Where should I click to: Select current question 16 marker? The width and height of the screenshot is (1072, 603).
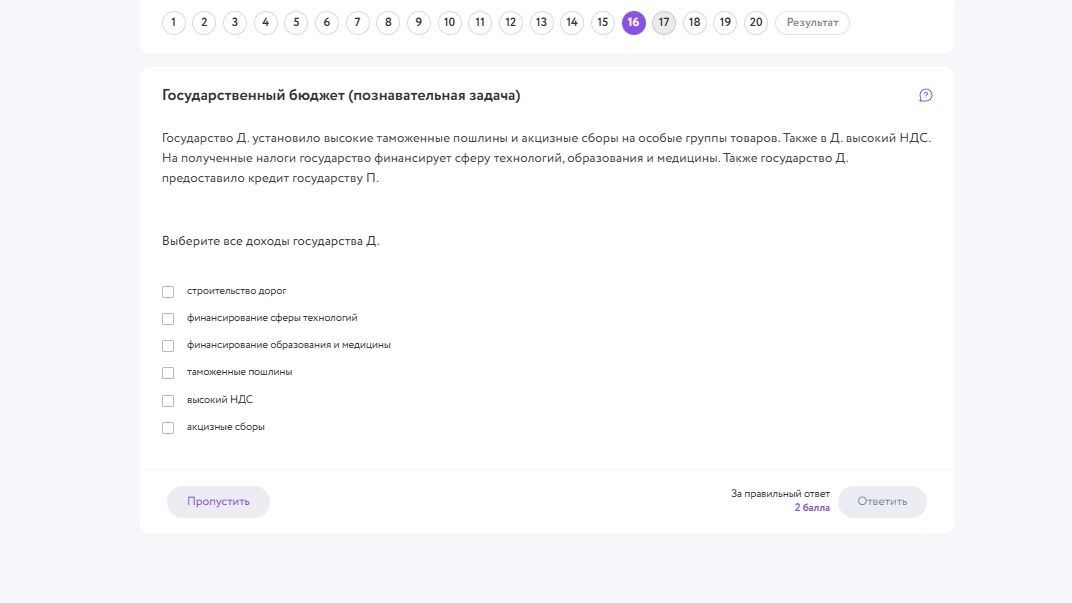tap(633, 23)
